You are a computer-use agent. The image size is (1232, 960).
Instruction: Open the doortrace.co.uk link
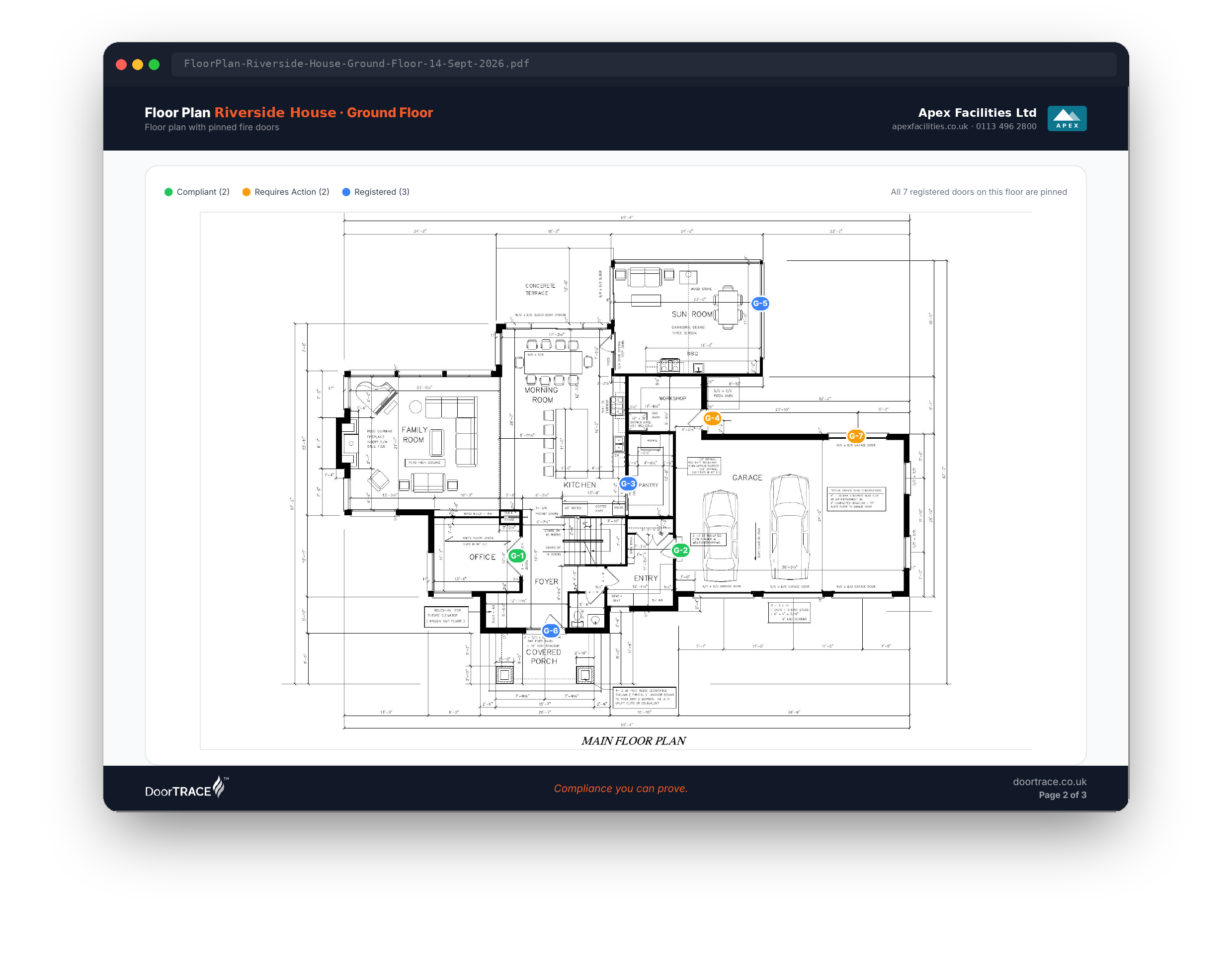point(1049,781)
